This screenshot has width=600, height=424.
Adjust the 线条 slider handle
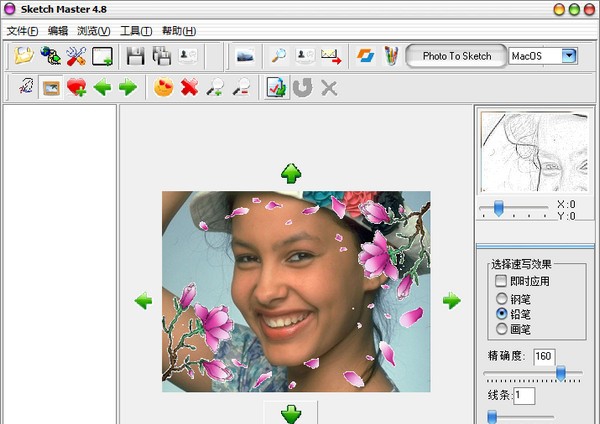[492, 416]
